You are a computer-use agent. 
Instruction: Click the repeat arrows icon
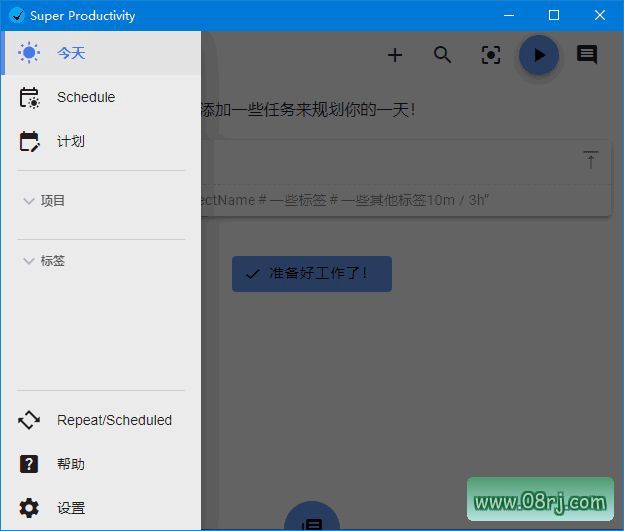pyautogui.click(x=29, y=420)
